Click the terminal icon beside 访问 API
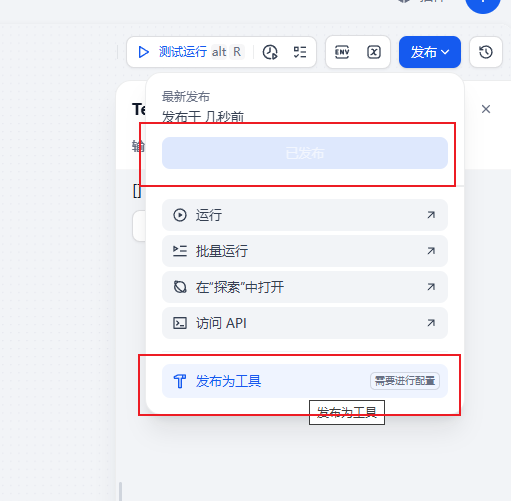Image resolution: width=511 pixels, height=501 pixels. (x=180, y=323)
